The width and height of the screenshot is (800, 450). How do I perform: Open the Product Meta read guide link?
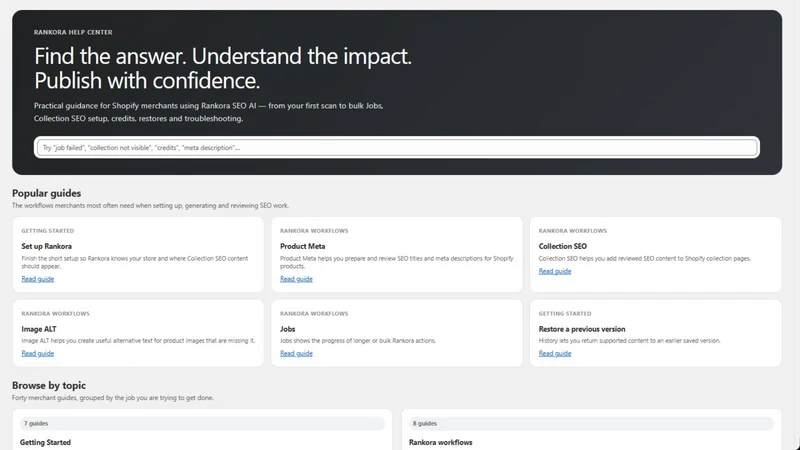coord(296,279)
